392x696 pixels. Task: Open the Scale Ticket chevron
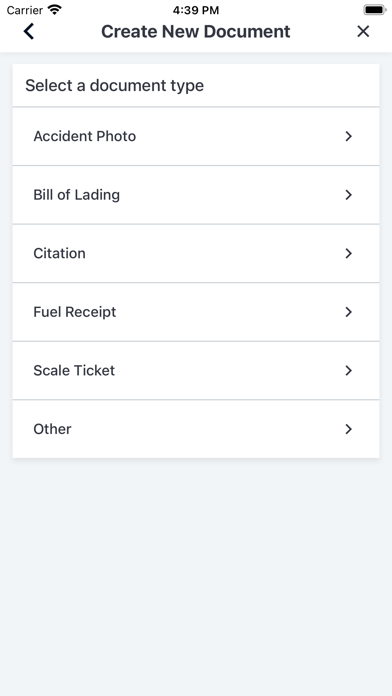[x=348, y=371]
